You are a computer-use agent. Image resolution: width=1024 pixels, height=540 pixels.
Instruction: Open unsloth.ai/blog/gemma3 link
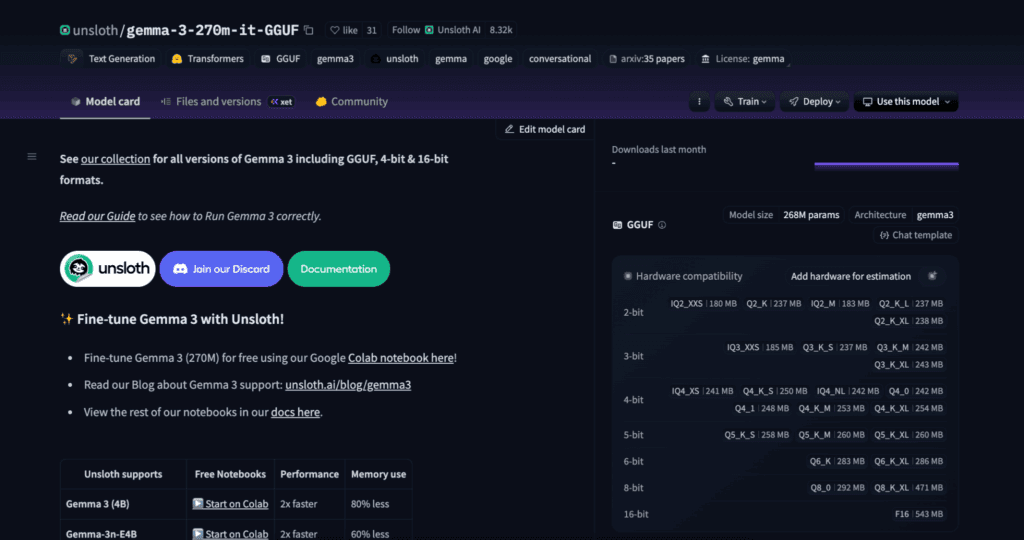pos(348,385)
